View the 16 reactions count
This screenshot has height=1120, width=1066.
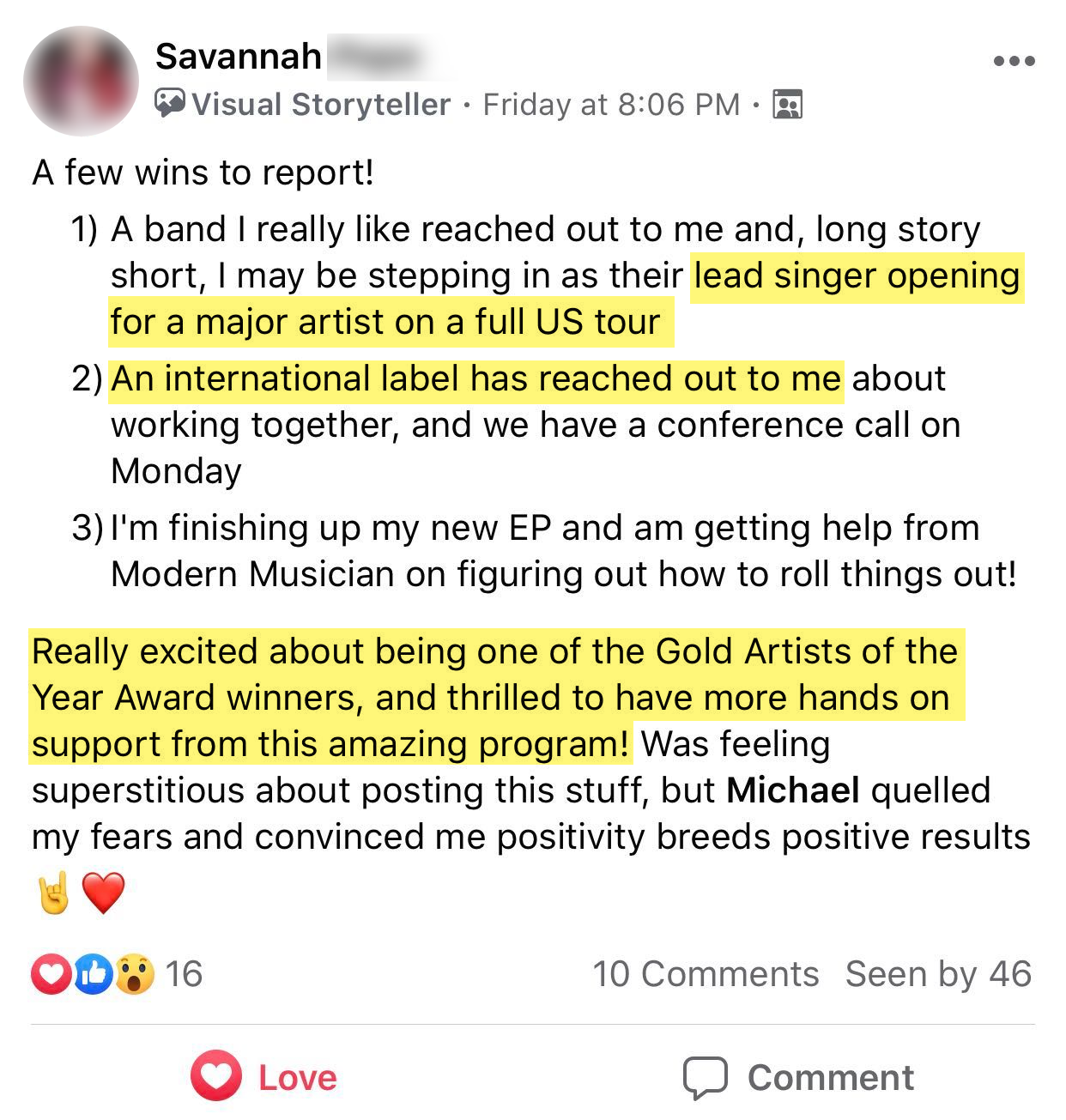(x=184, y=974)
